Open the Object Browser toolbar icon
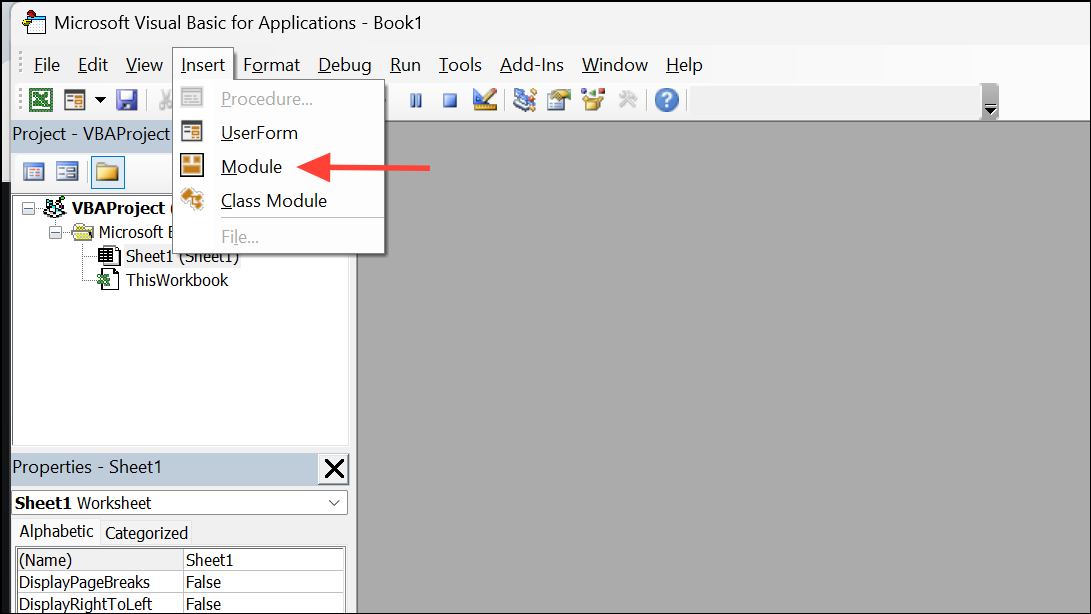The width and height of the screenshot is (1091, 614). tap(593, 100)
